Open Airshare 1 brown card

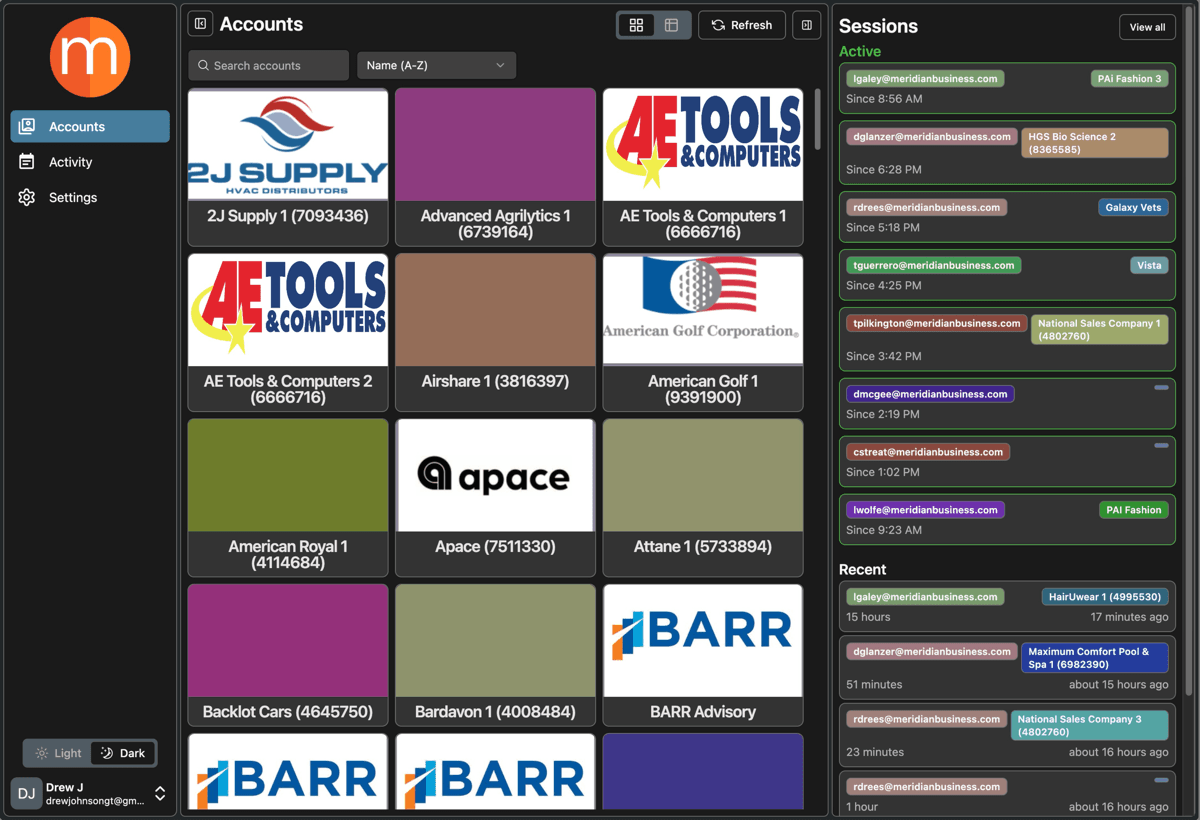click(496, 332)
